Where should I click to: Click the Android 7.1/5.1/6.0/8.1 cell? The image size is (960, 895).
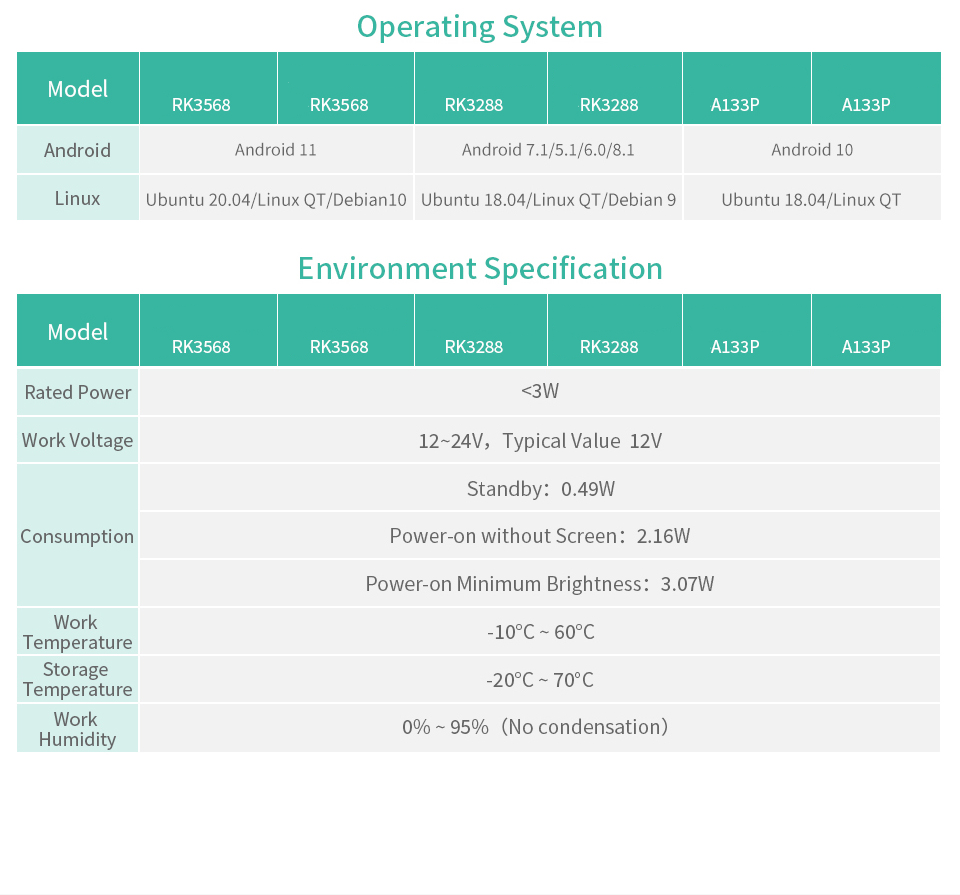548,149
